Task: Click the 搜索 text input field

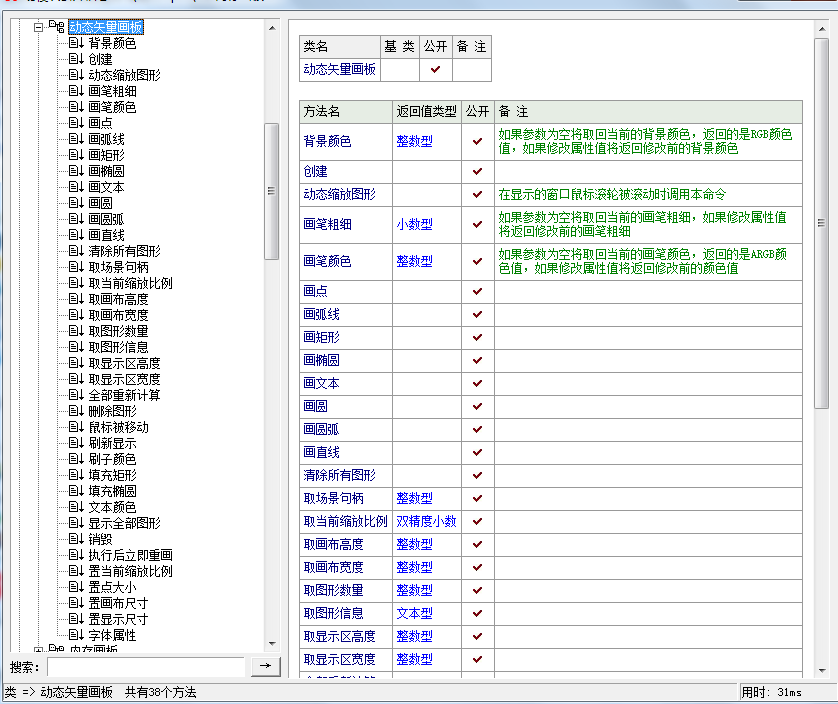Action: (x=145, y=666)
